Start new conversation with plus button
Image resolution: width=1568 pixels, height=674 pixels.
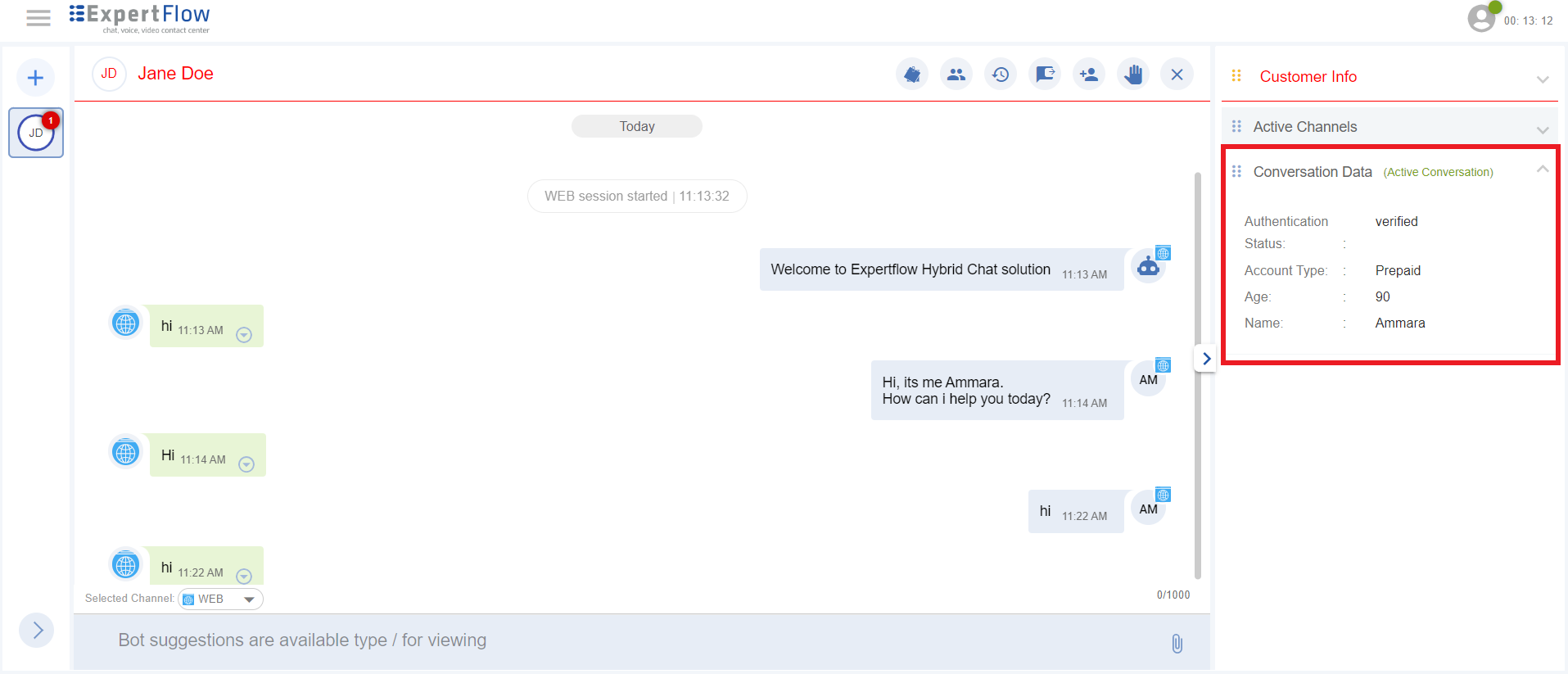[x=35, y=78]
